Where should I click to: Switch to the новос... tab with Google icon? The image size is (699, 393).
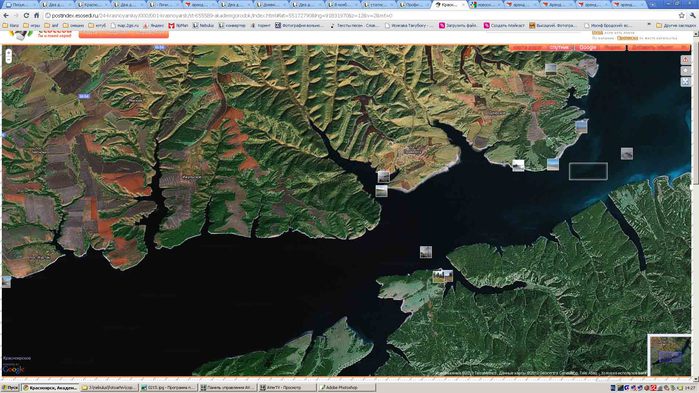click(x=486, y=5)
